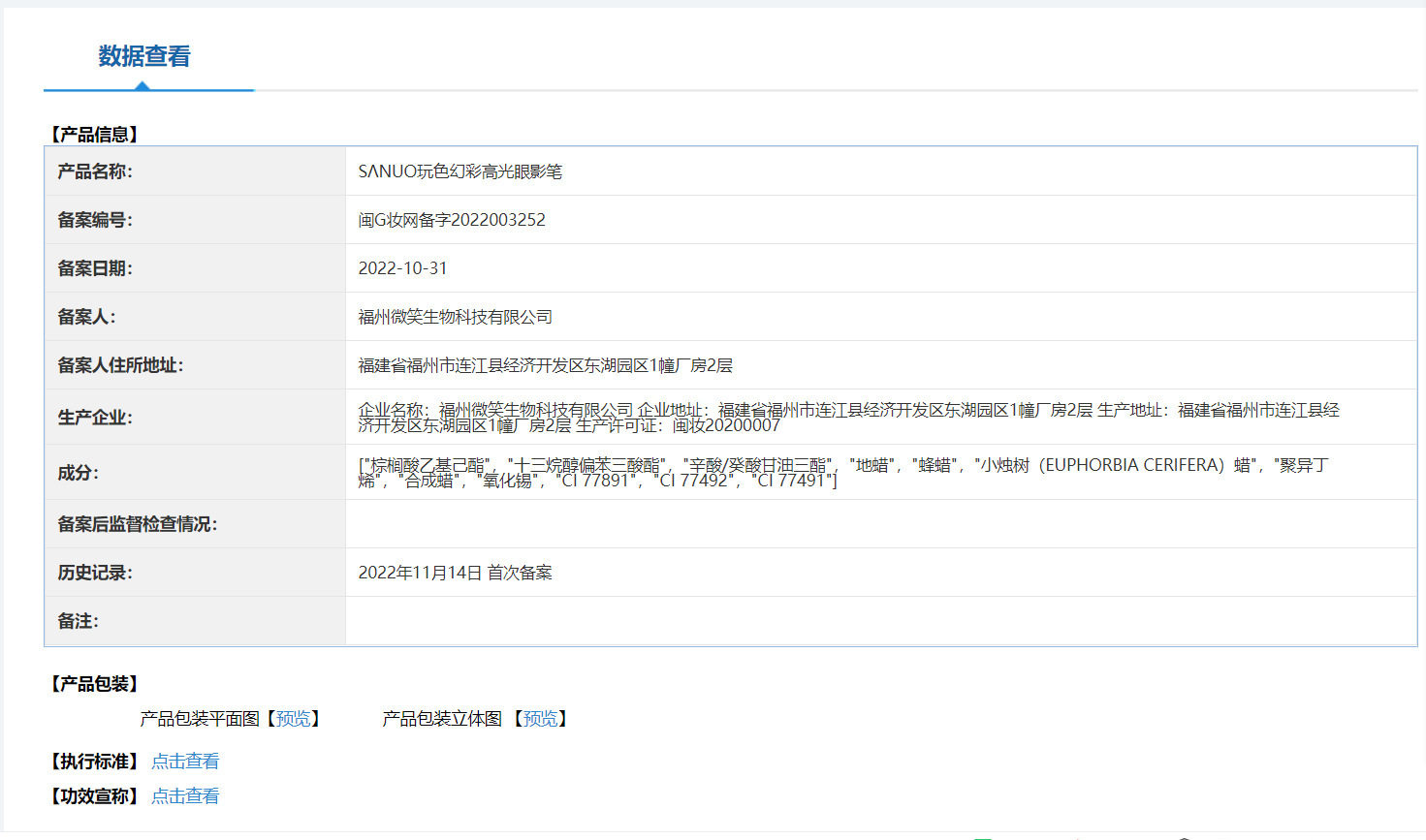This screenshot has width=1426, height=840.
Task: Click the 备案日期 label
Action: pyautogui.click(x=95, y=268)
